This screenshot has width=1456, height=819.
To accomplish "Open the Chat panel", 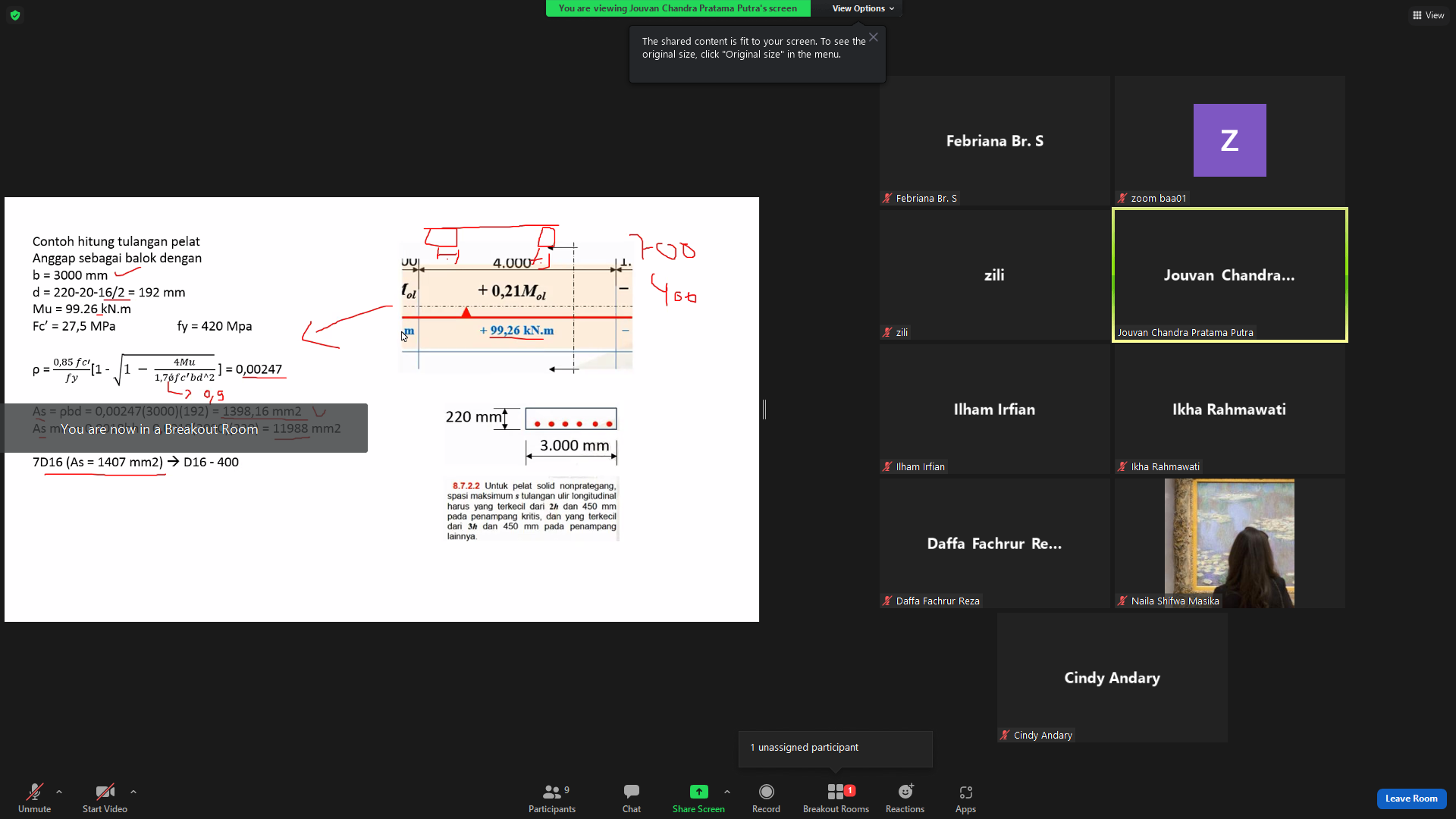I will click(632, 799).
